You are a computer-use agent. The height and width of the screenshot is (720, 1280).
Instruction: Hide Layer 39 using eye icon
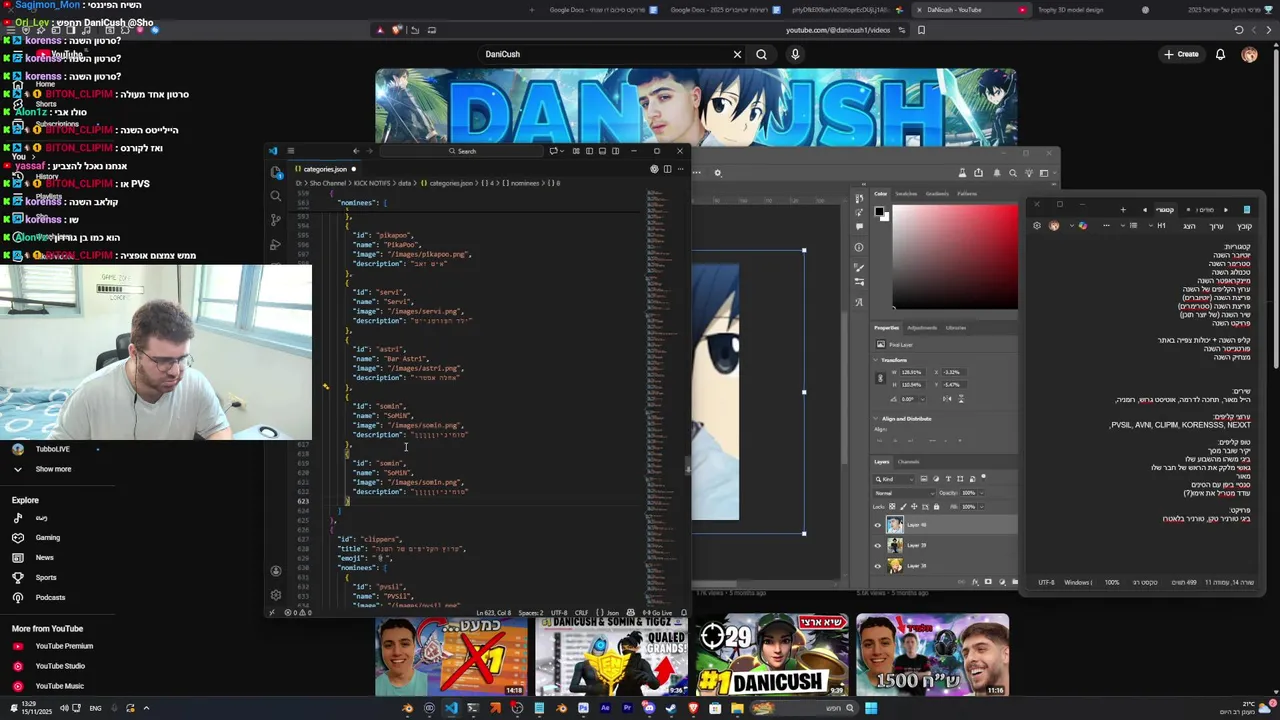click(878, 545)
